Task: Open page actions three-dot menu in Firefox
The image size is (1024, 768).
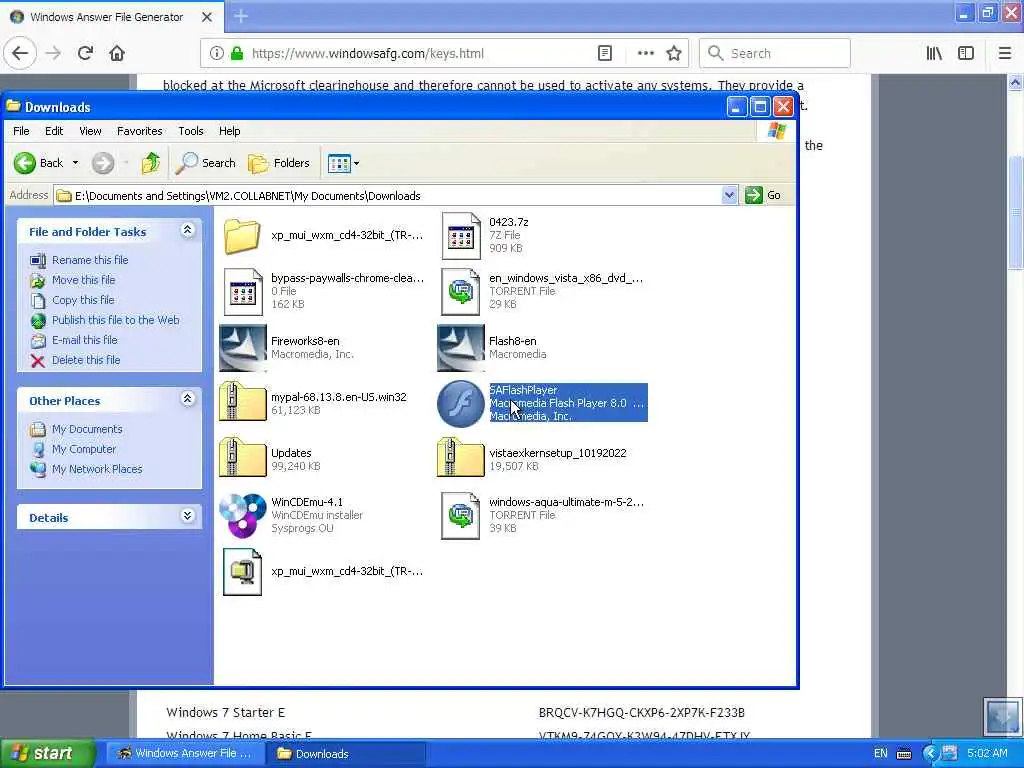Action: [645, 53]
